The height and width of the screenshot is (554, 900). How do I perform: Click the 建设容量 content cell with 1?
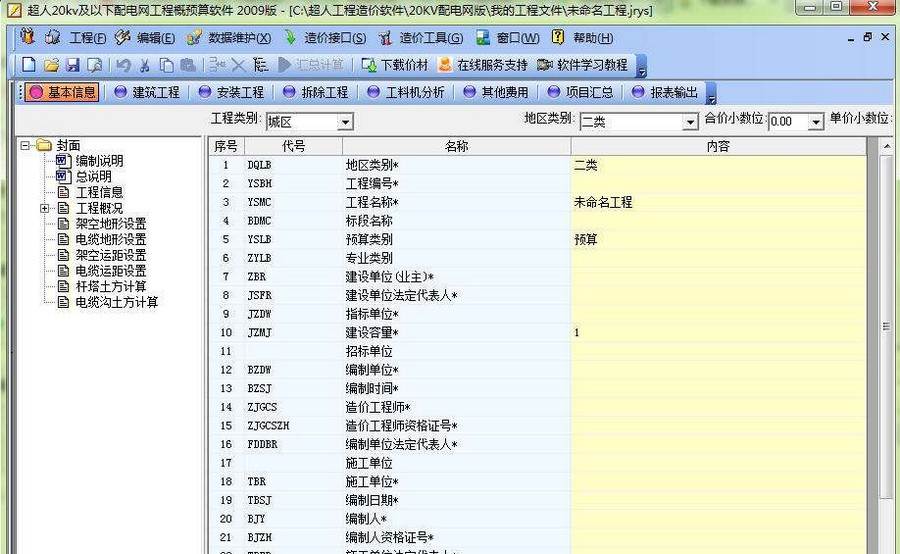click(719, 332)
